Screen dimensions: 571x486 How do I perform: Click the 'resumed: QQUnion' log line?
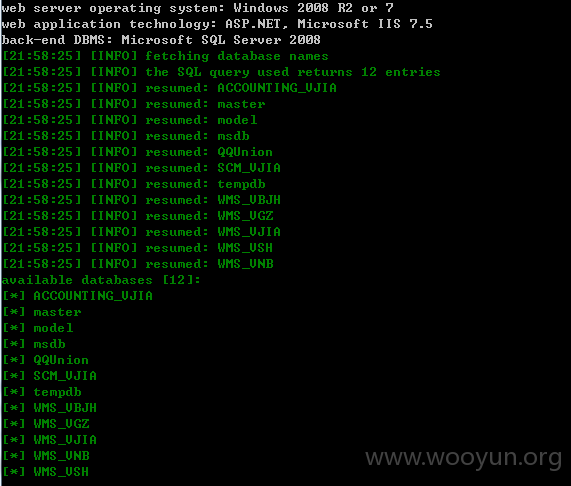tap(138, 152)
